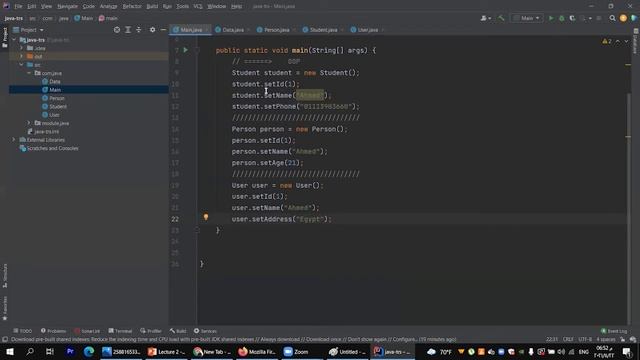The height and width of the screenshot is (360, 640).
Task: Open the Terminal tool window
Action: click(120, 331)
